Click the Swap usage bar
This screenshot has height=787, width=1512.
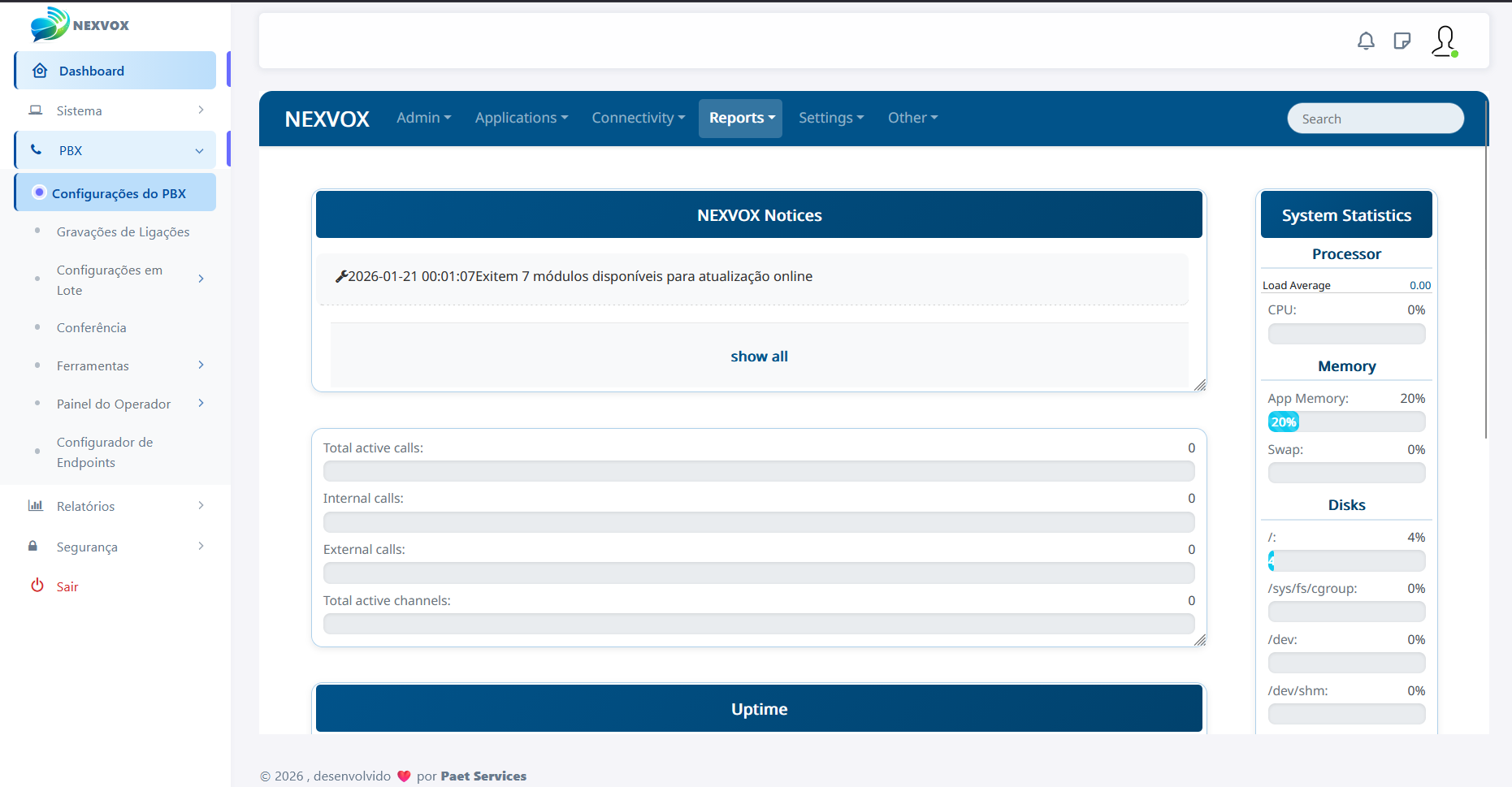pyautogui.click(x=1346, y=473)
